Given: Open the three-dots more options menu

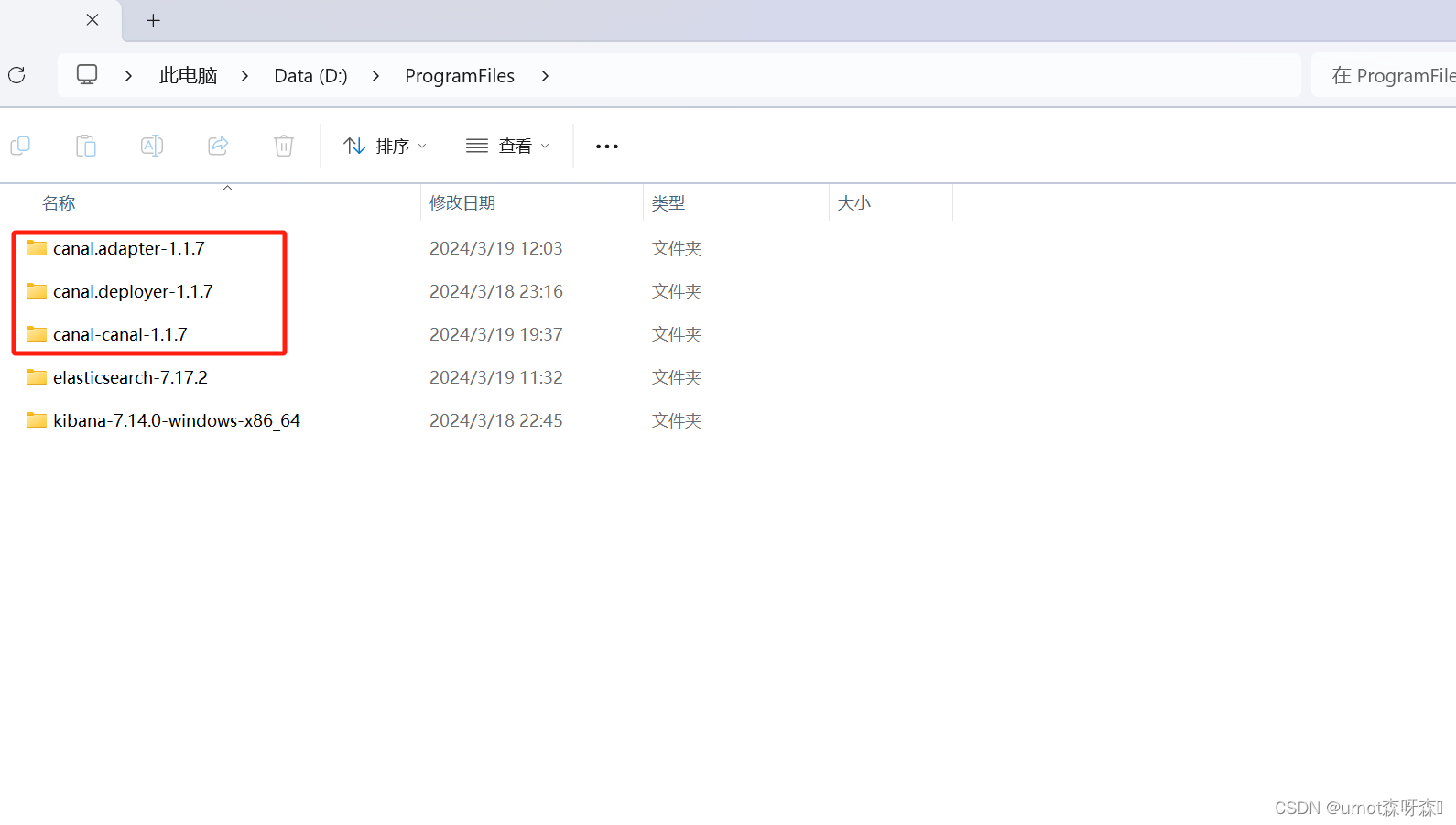Looking at the screenshot, I should point(607,147).
